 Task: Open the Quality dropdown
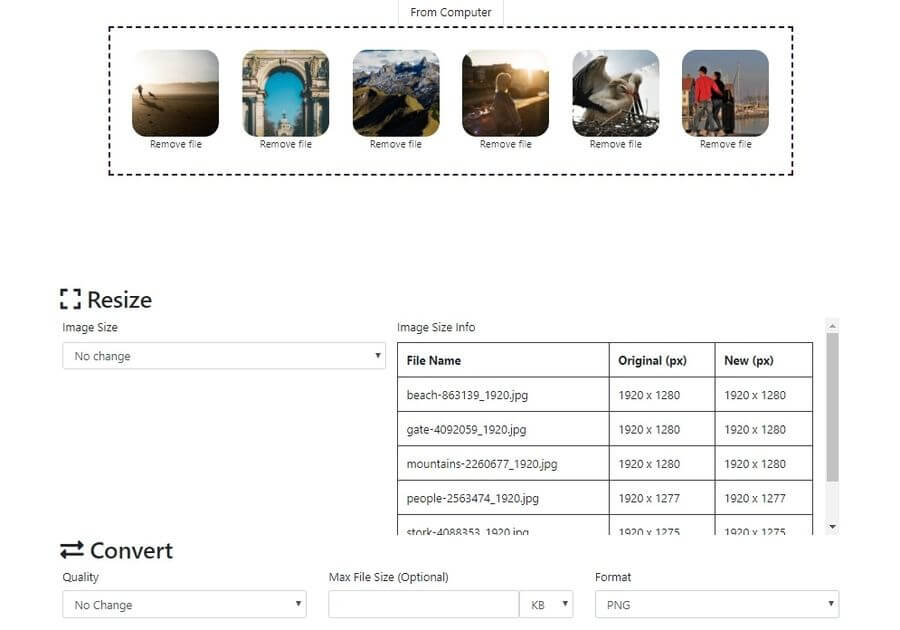pyautogui.click(x=184, y=604)
